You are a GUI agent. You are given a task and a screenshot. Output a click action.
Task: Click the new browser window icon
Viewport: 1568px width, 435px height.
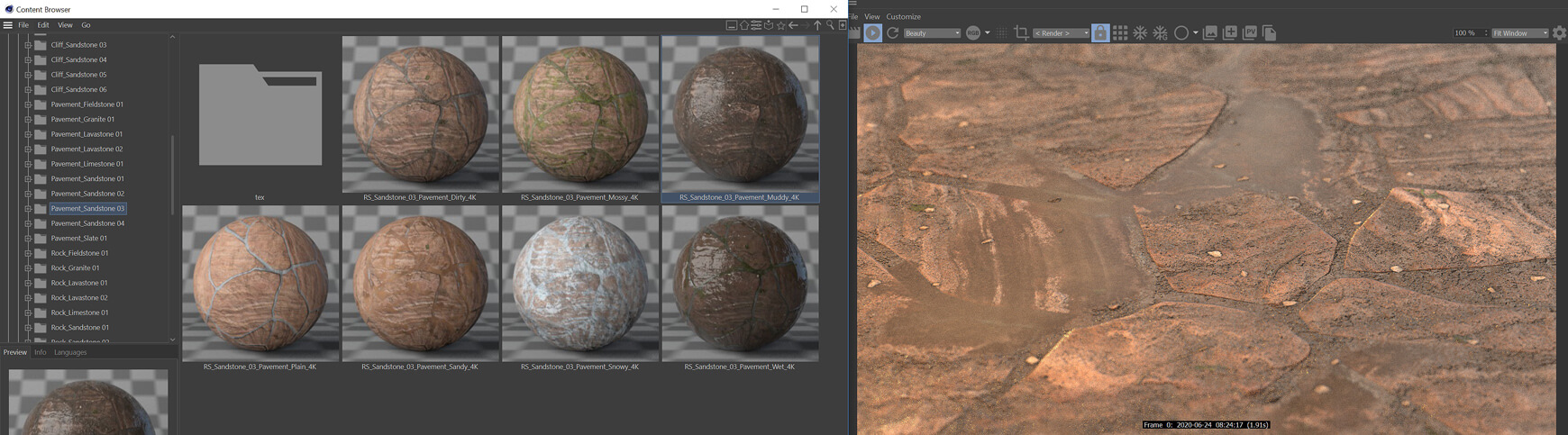[x=843, y=25]
